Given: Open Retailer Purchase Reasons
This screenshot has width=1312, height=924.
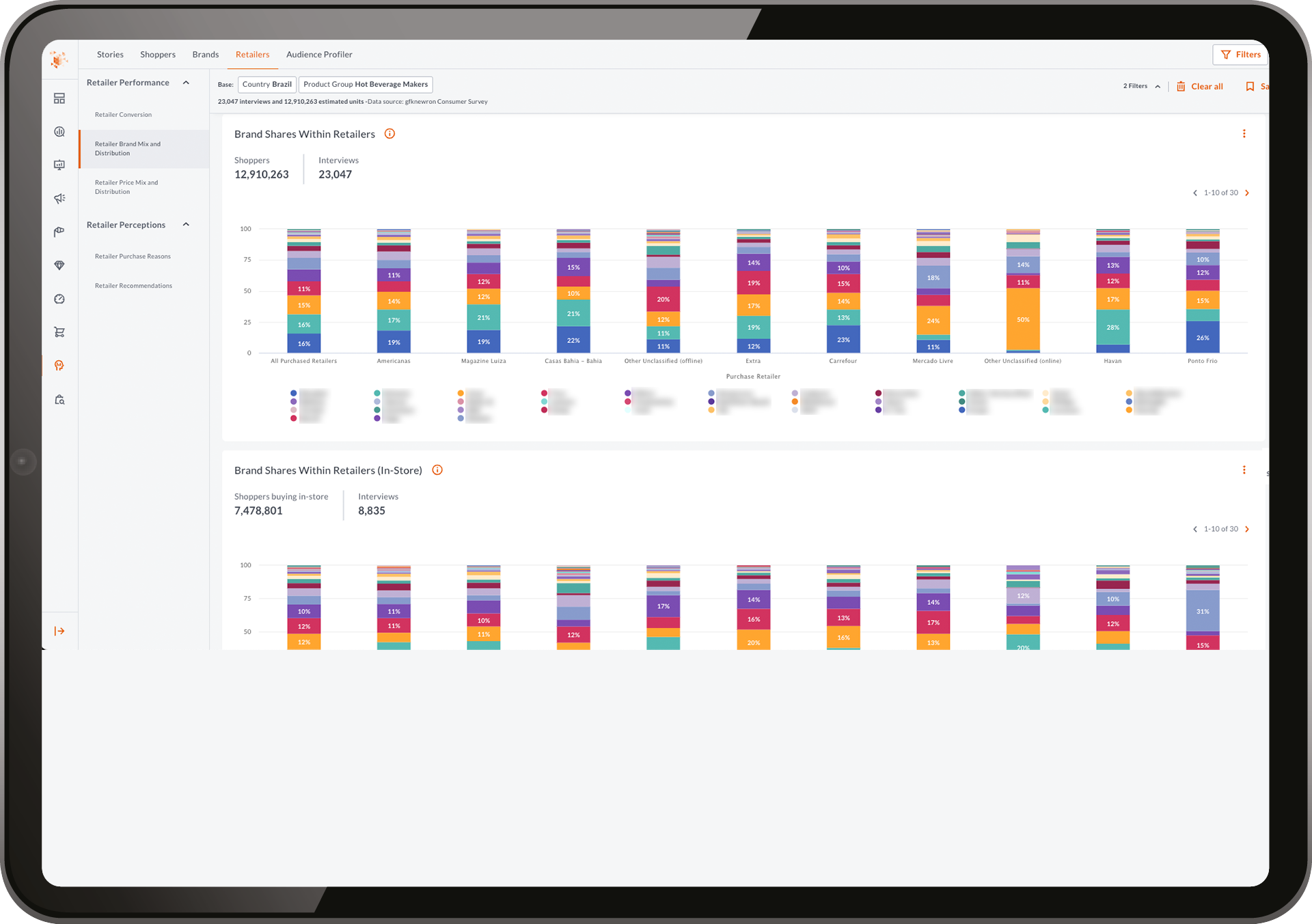Looking at the screenshot, I should click(133, 256).
